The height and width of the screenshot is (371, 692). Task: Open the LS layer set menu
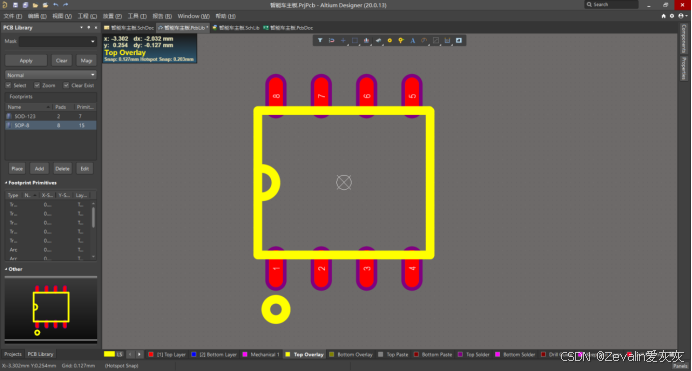120,354
